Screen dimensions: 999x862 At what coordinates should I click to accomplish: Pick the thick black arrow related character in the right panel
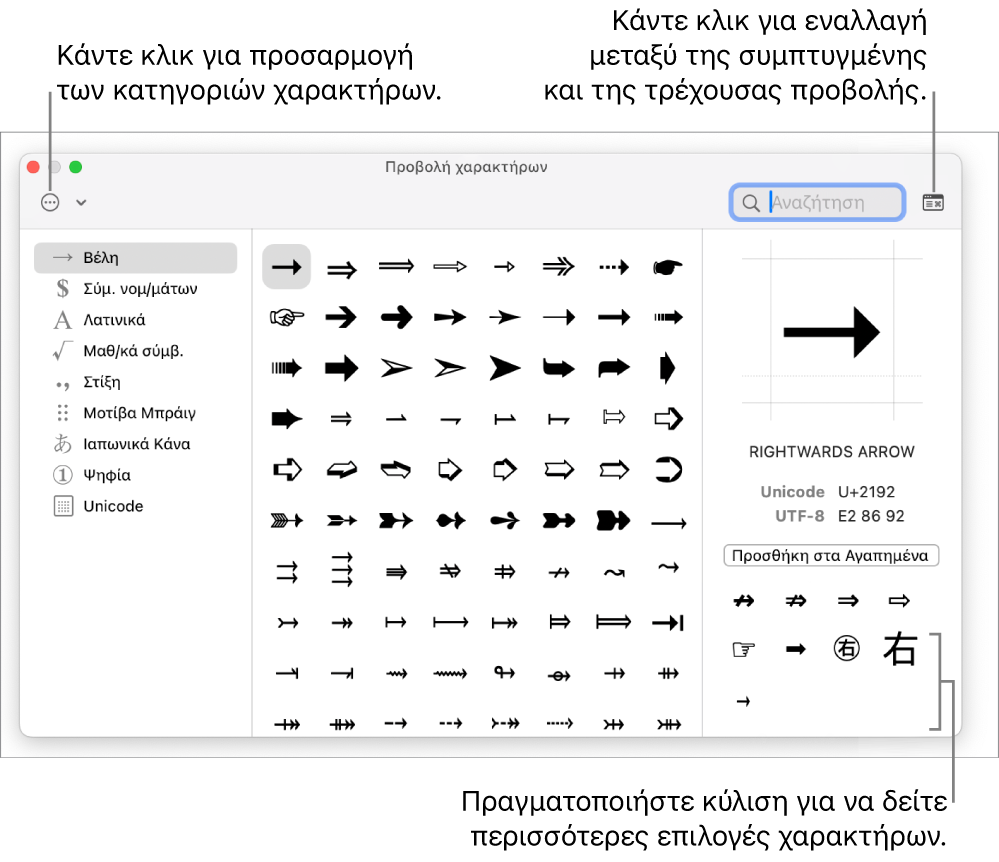(795, 649)
